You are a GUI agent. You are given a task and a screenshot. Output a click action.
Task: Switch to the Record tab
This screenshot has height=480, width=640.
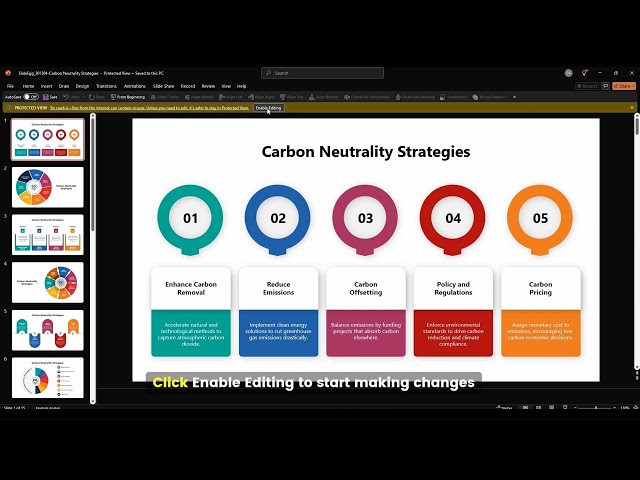[x=188, y=86]
